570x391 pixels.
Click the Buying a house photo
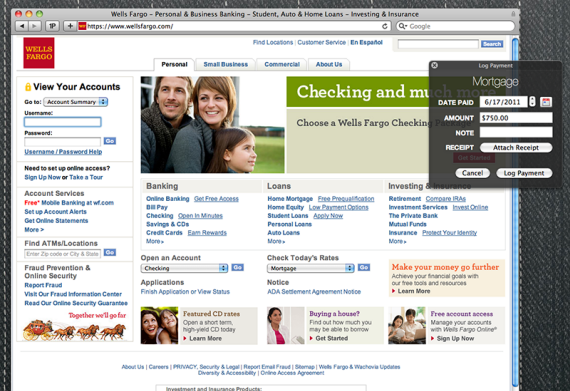(x=286, y=326)
